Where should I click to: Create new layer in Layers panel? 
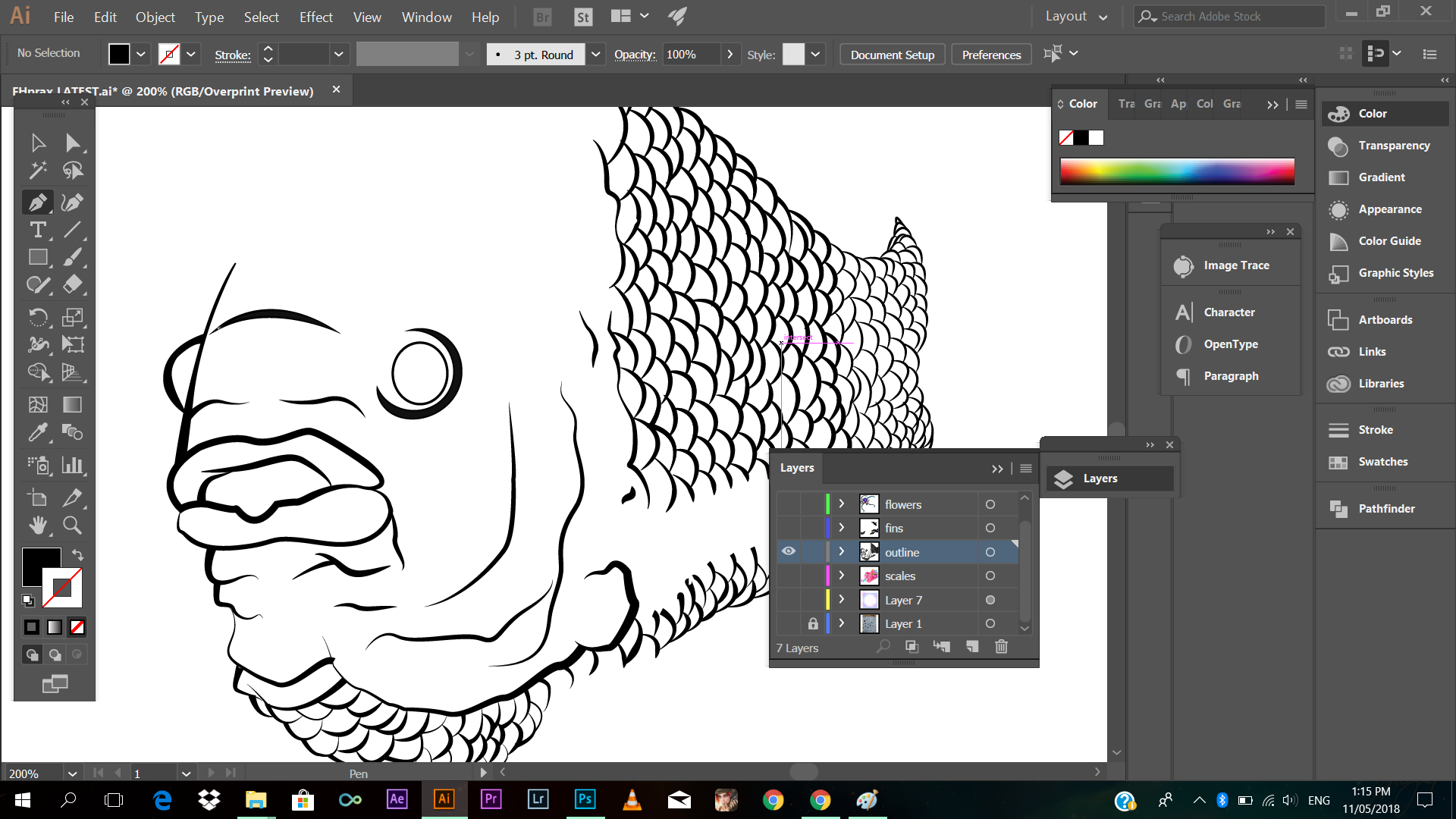[972, 647]
